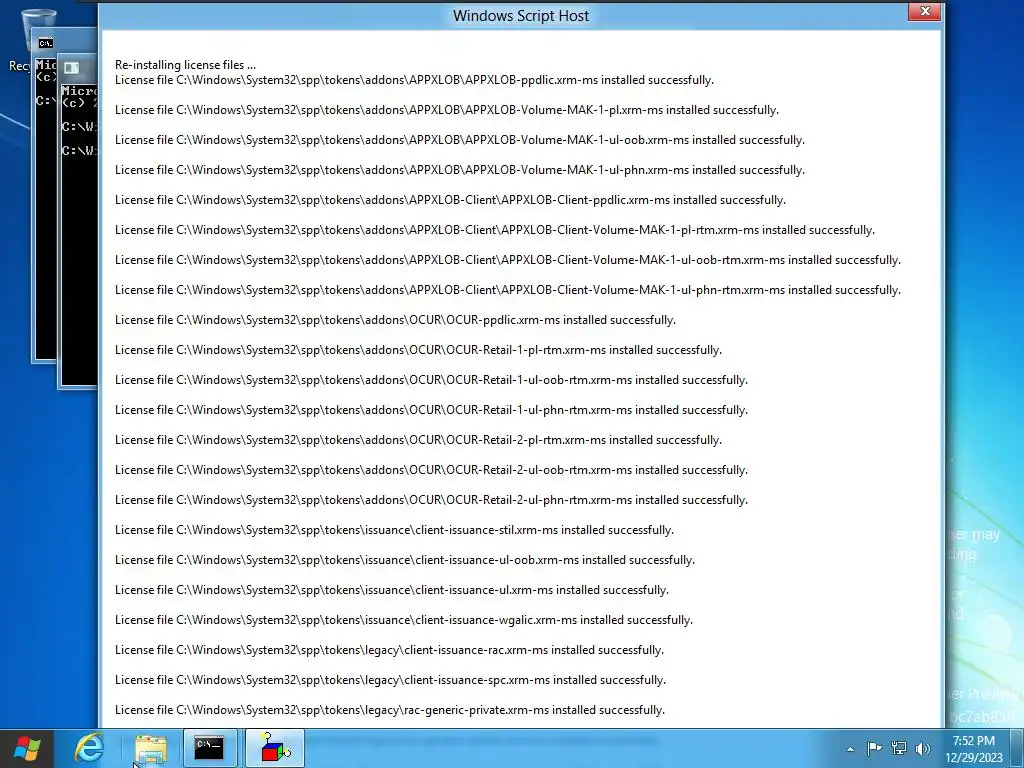
Task: Click 'Re-installing license files ...' text
Action: tap(185, 65)
